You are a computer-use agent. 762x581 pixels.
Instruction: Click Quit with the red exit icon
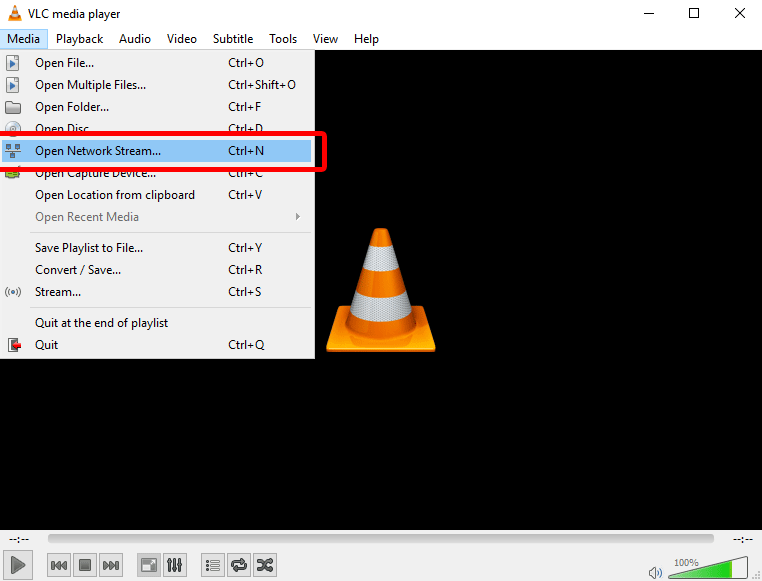click(x=47, y=345)
